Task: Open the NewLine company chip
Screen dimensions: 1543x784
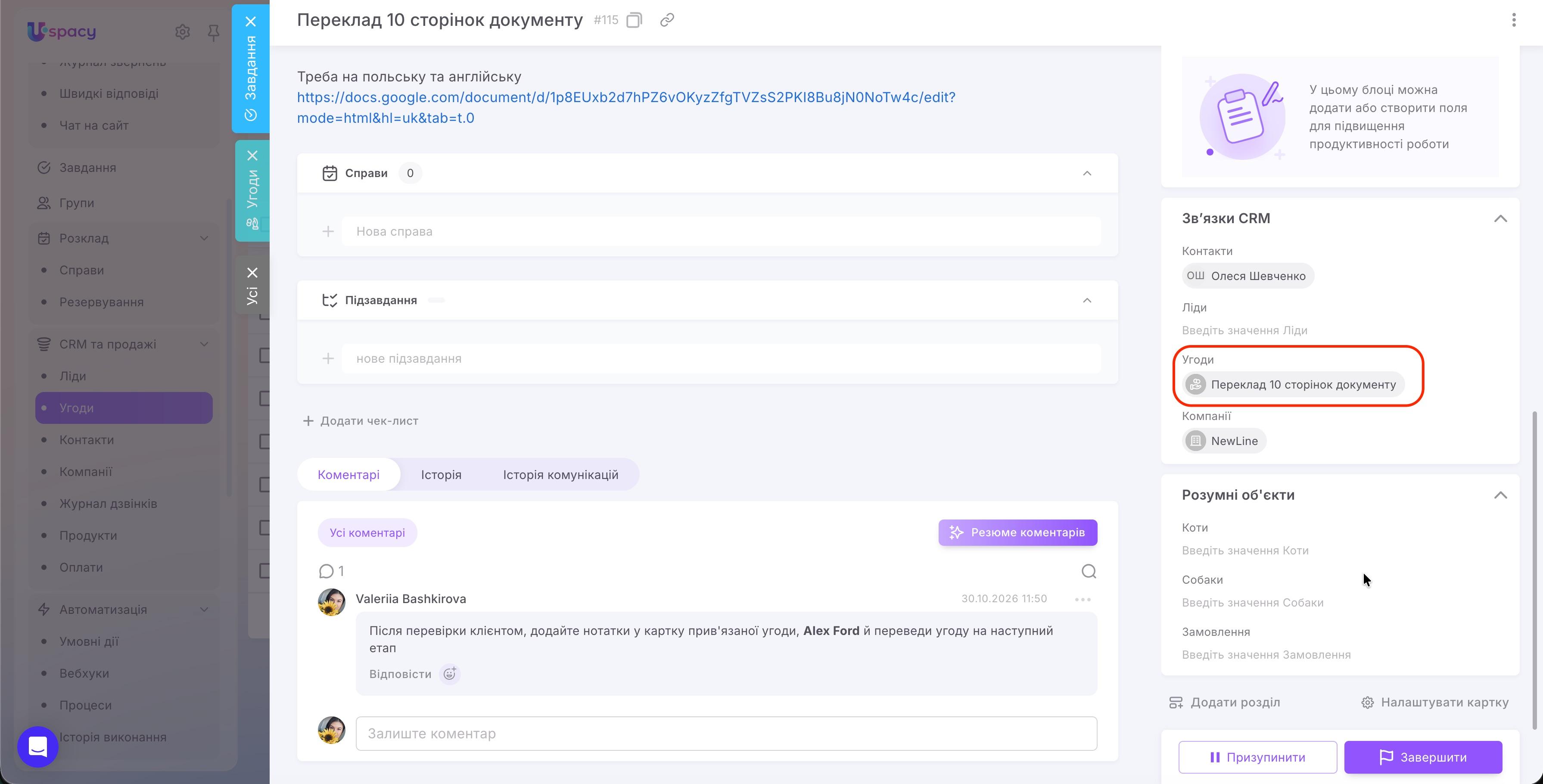Action: (x=1224, y=442)
